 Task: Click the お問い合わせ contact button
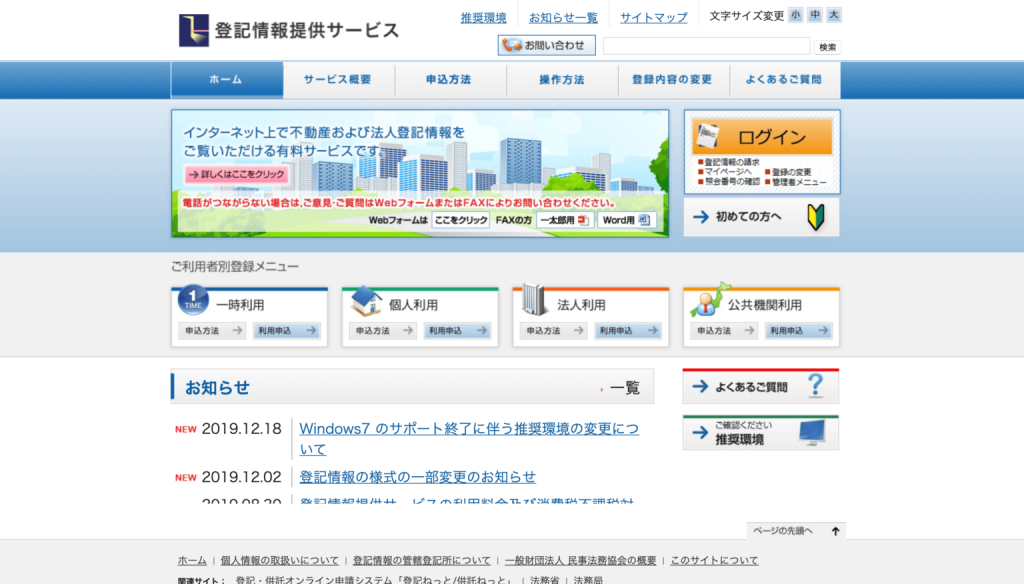(546, 46)
